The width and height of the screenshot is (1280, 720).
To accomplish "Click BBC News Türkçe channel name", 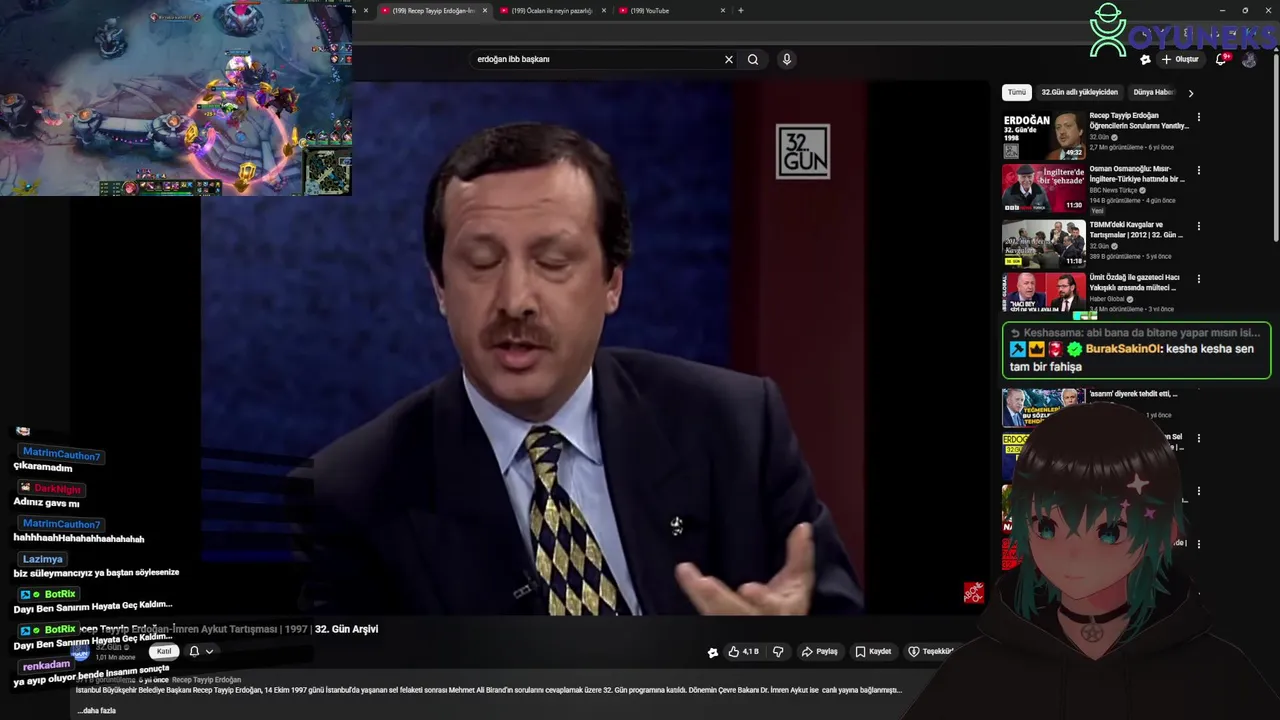I will (x=1113, y=190).
